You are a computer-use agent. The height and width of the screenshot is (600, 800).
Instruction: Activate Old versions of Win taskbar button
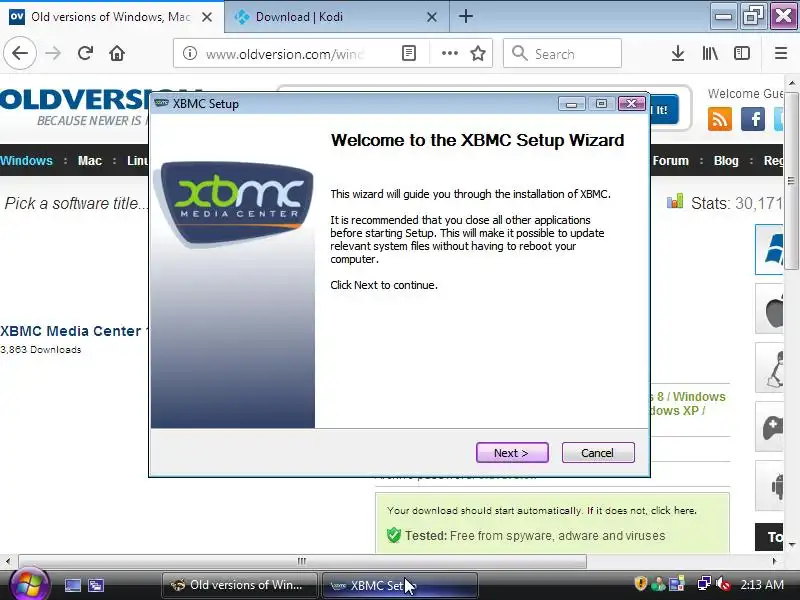[240, 585]
